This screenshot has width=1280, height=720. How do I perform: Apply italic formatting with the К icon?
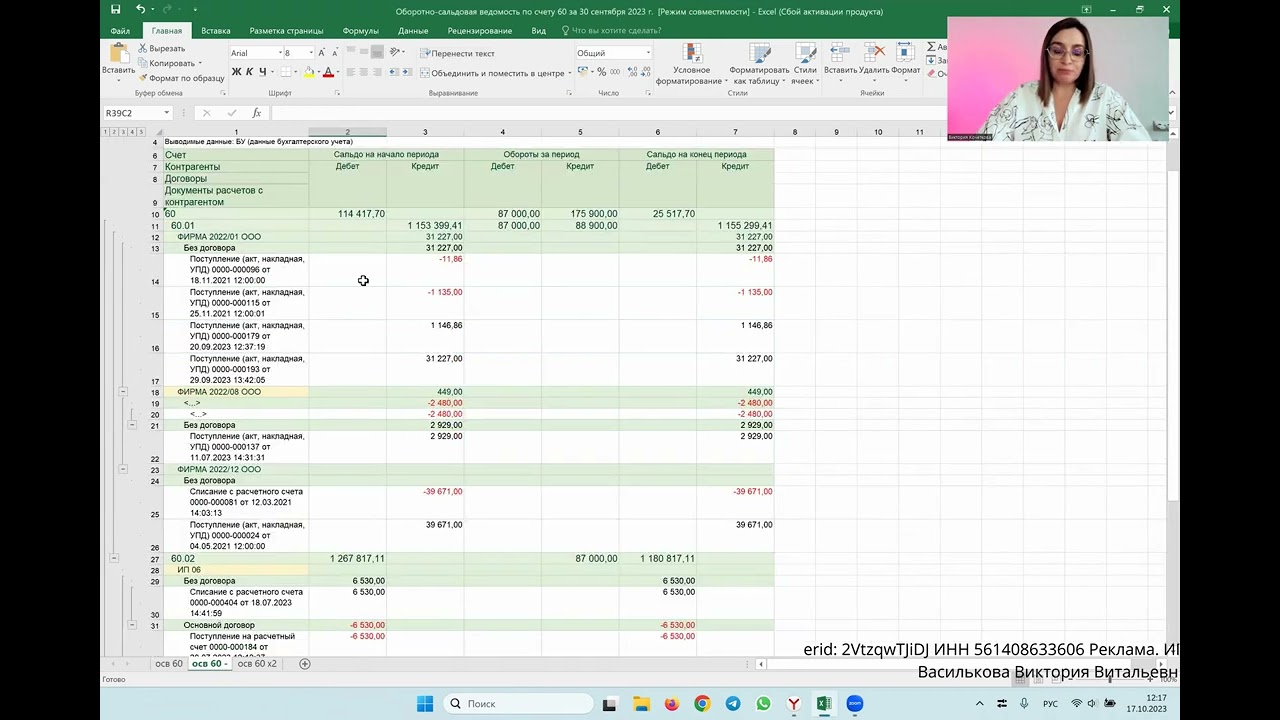249,72
